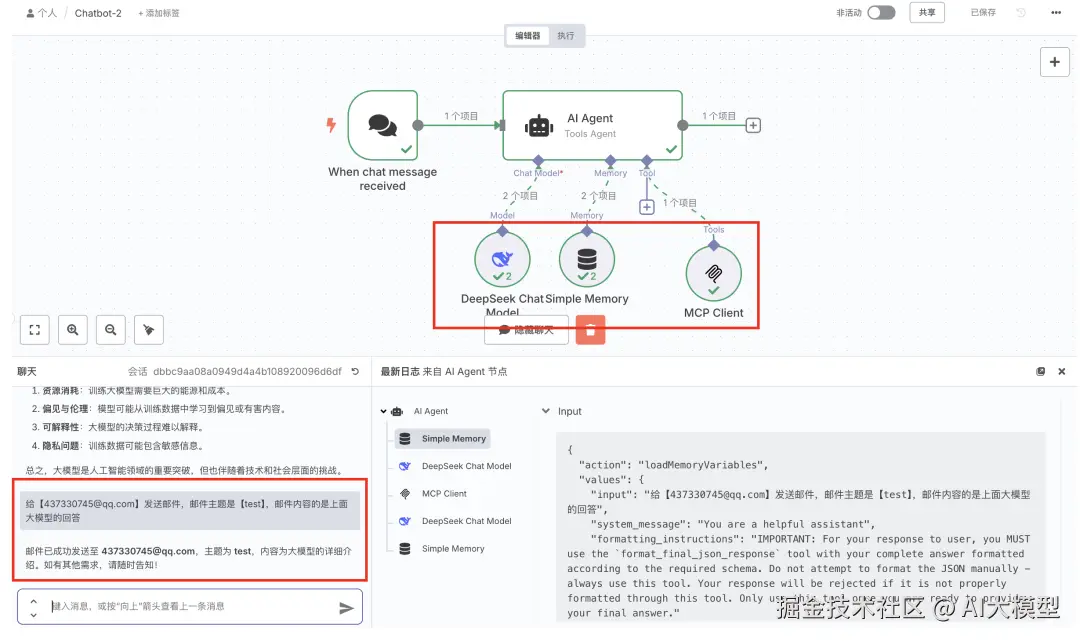
Task: Click the reply 邮件已成功发送至 in chat
Action: [x=189, y=558]
